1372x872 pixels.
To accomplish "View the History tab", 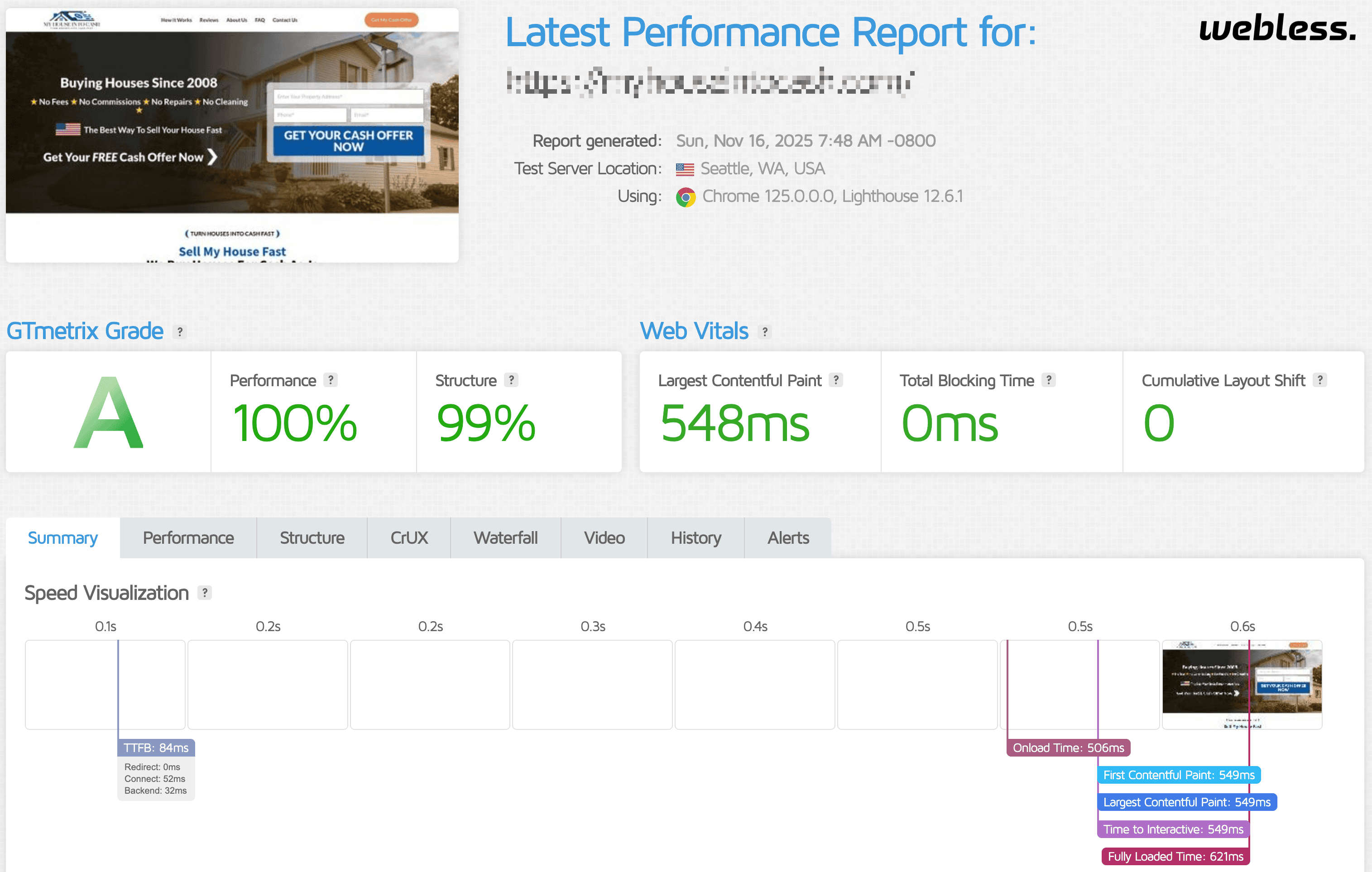I will click(x=696, y=538).
